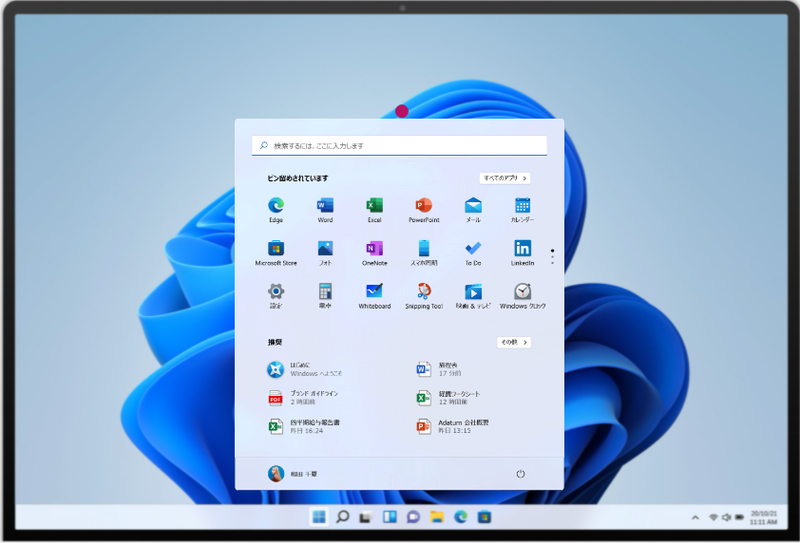The image size is (800, 543).
Task: Open all apps (すべてのアプリ) button
Action: tap(505, 178)
